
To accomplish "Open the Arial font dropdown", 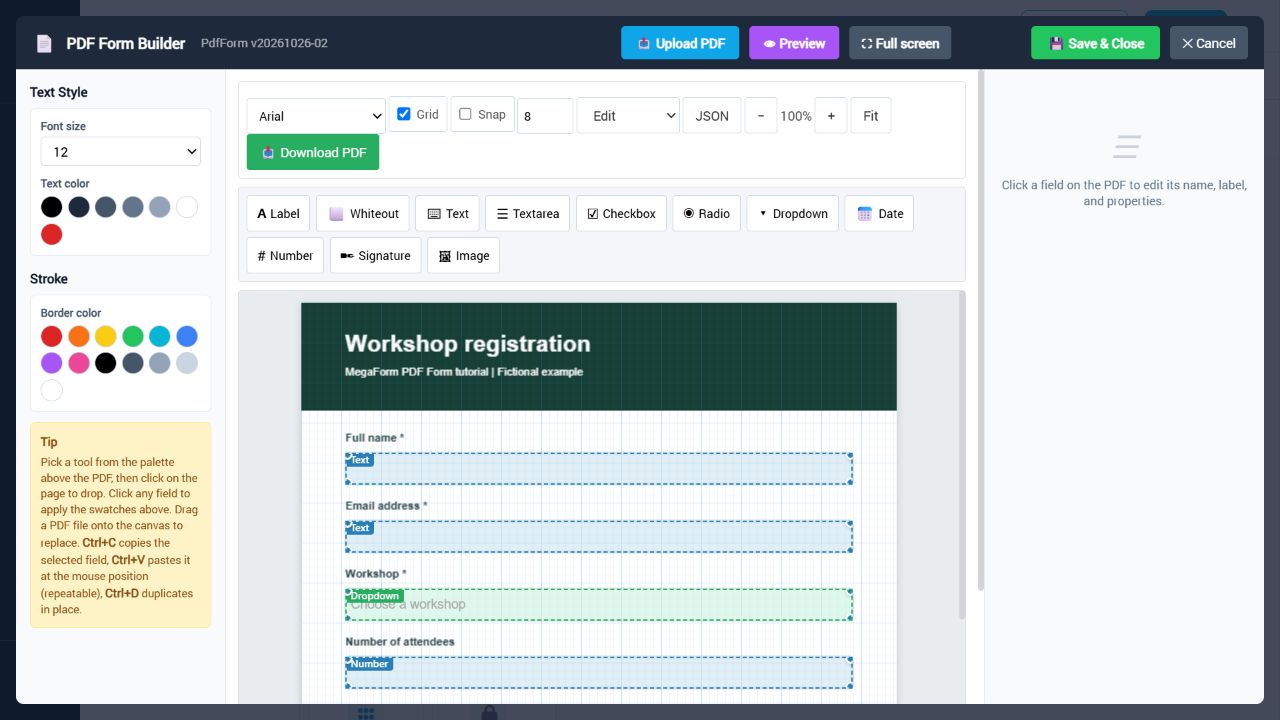I will point(316,116).
